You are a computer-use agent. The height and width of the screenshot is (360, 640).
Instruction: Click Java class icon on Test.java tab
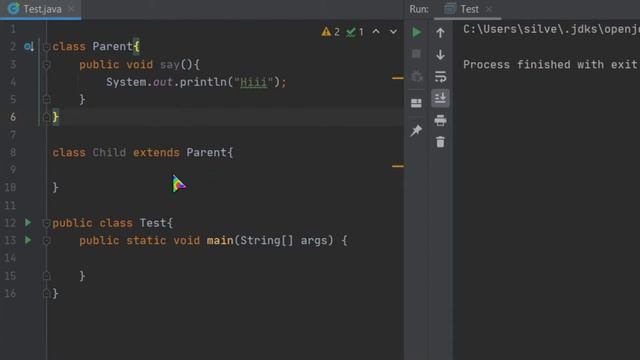(13, 9)
